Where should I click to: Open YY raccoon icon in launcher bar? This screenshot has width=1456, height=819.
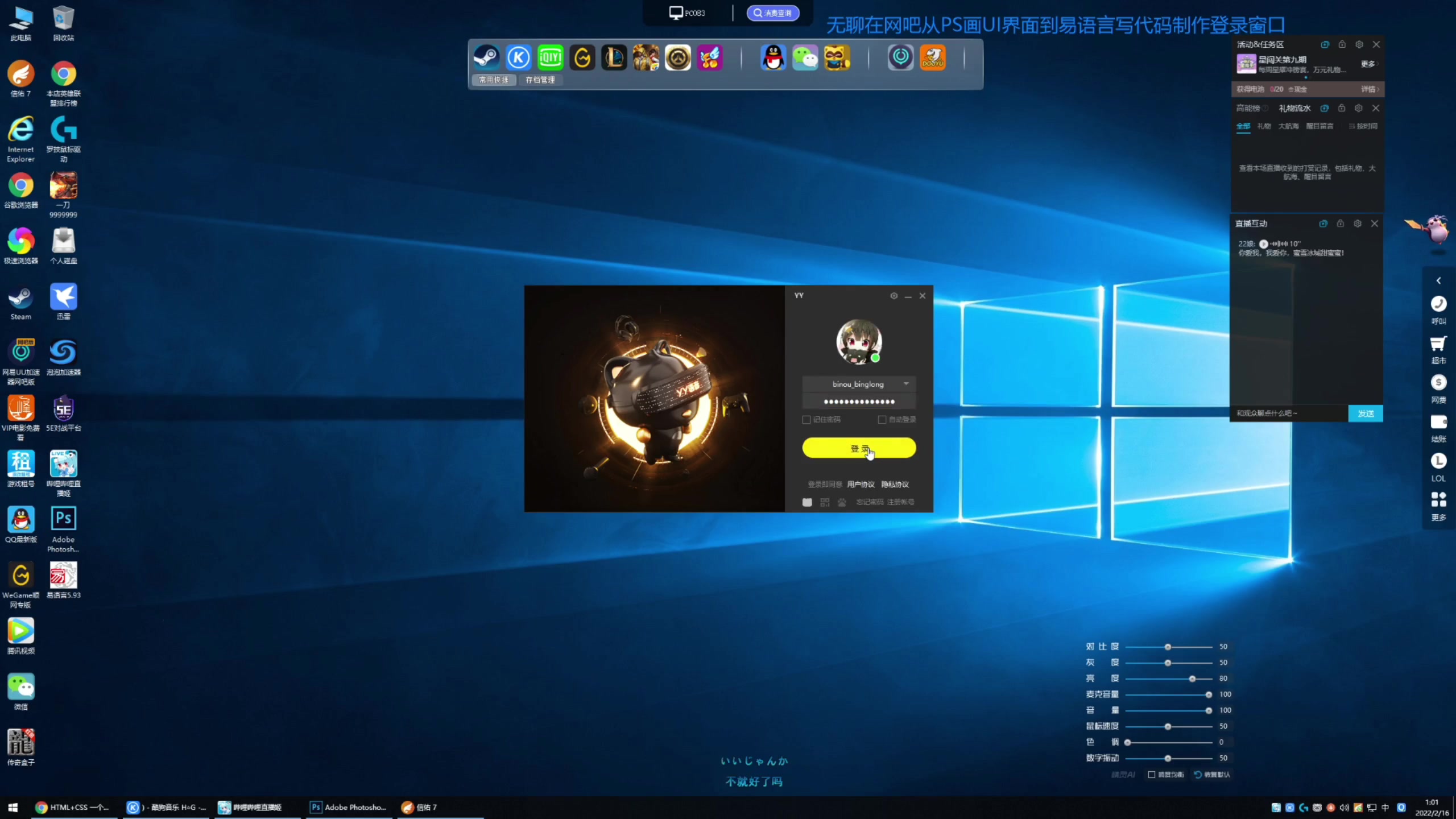(837, 57)
